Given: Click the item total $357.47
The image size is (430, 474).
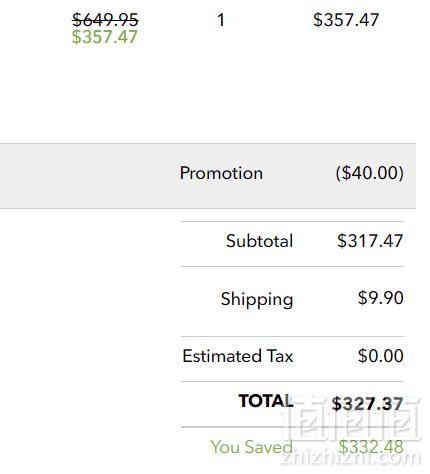Looking at the screenshot, I should pyautogui.click(x=346, y=20).
